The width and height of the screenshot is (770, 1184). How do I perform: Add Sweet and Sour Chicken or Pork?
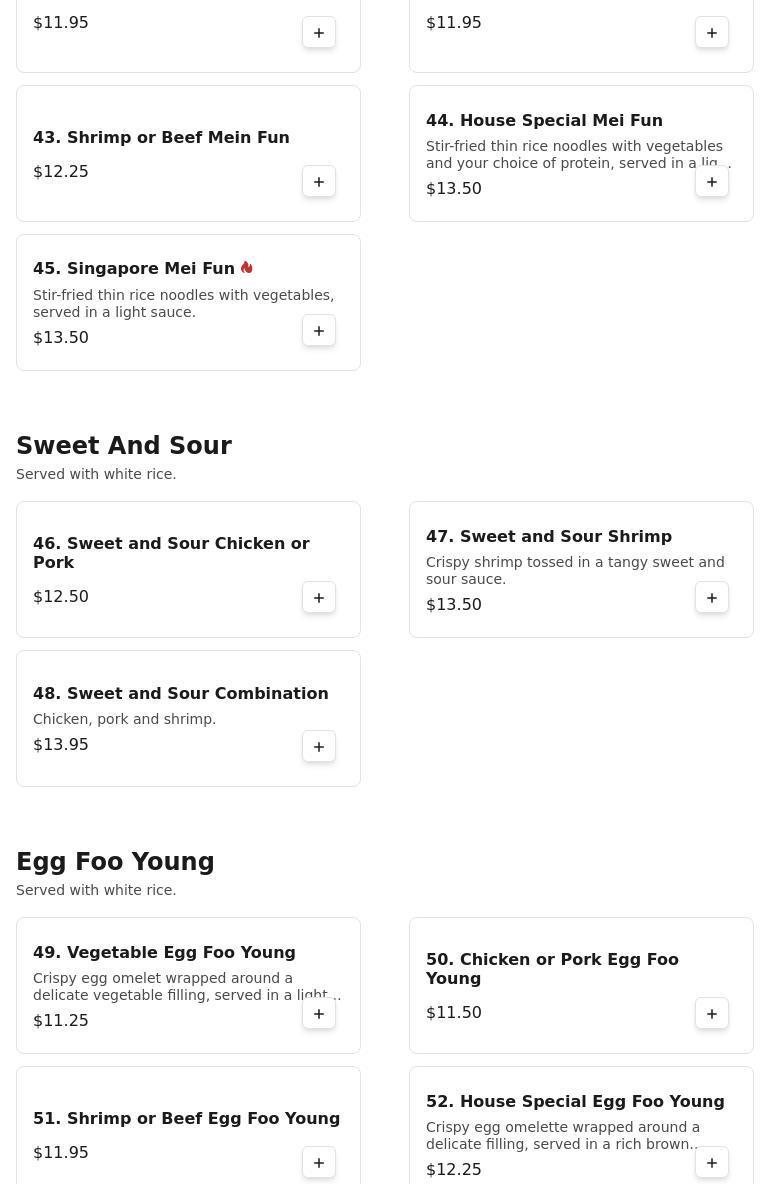tap(319, 598)
